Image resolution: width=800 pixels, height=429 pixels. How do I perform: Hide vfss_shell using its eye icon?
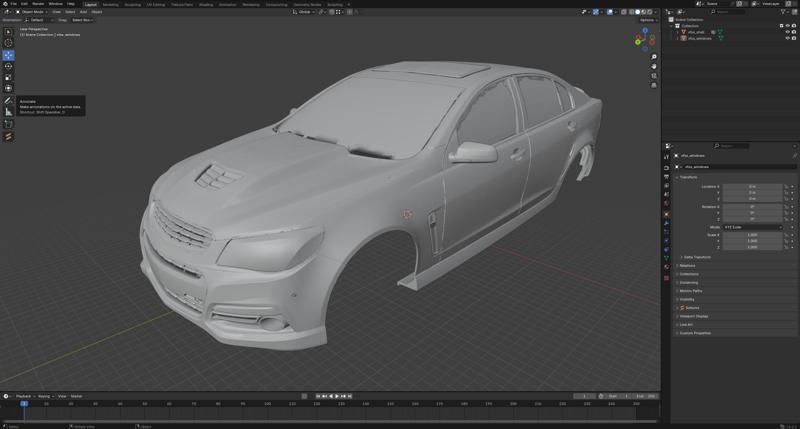(786, 32)
